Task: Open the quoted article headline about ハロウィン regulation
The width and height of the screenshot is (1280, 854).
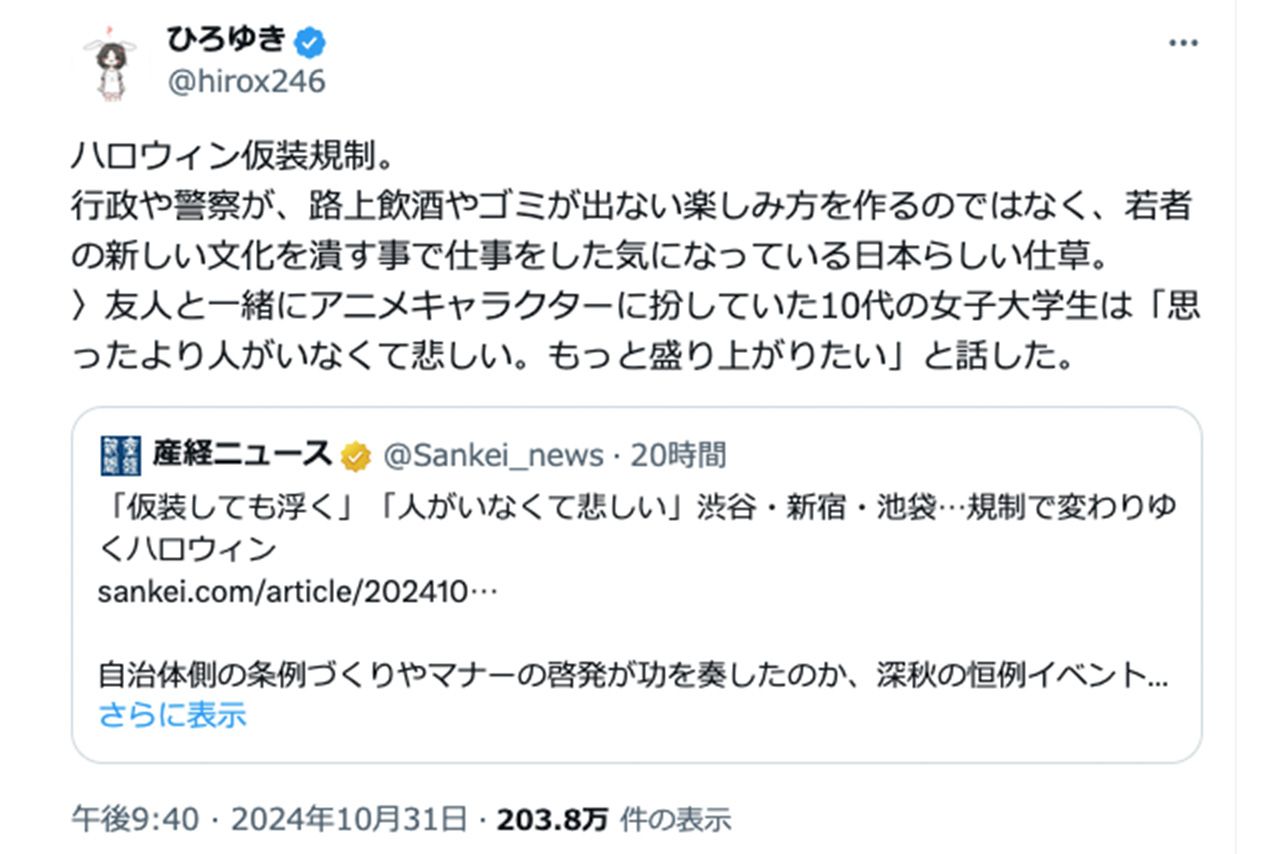Action: 638,520
